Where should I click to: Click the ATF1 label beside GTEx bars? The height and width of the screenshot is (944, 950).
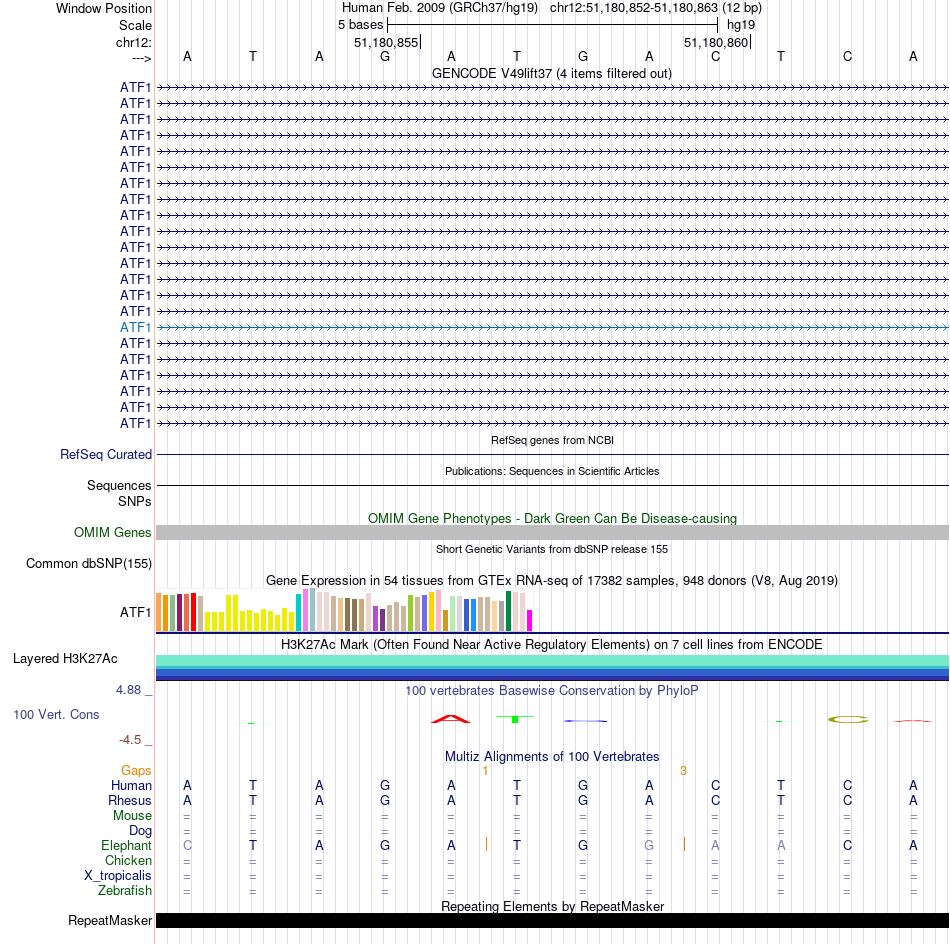(135, 613)
